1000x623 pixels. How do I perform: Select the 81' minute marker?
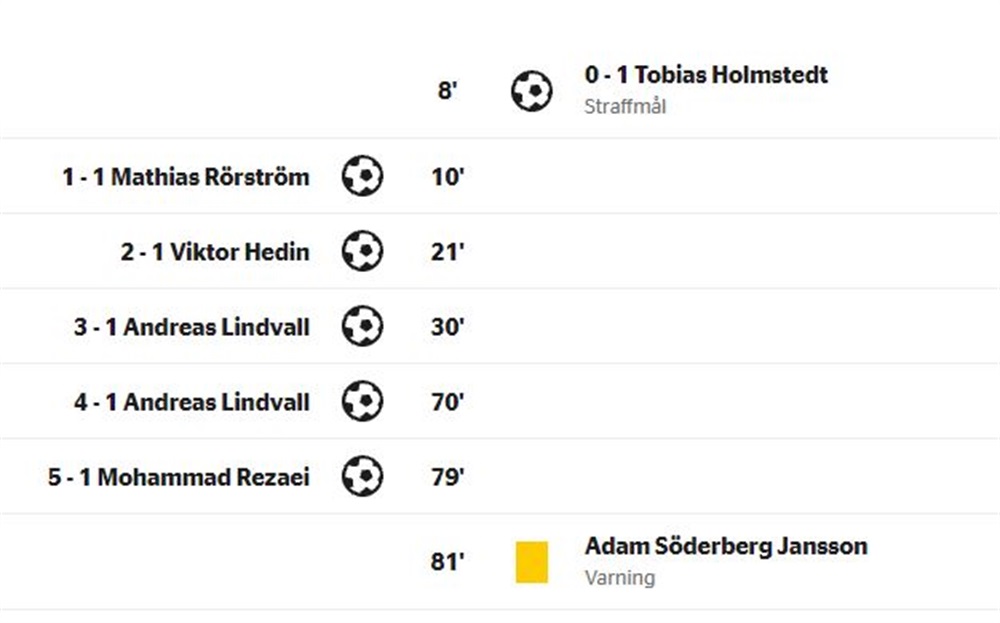(x=448, y=562)
